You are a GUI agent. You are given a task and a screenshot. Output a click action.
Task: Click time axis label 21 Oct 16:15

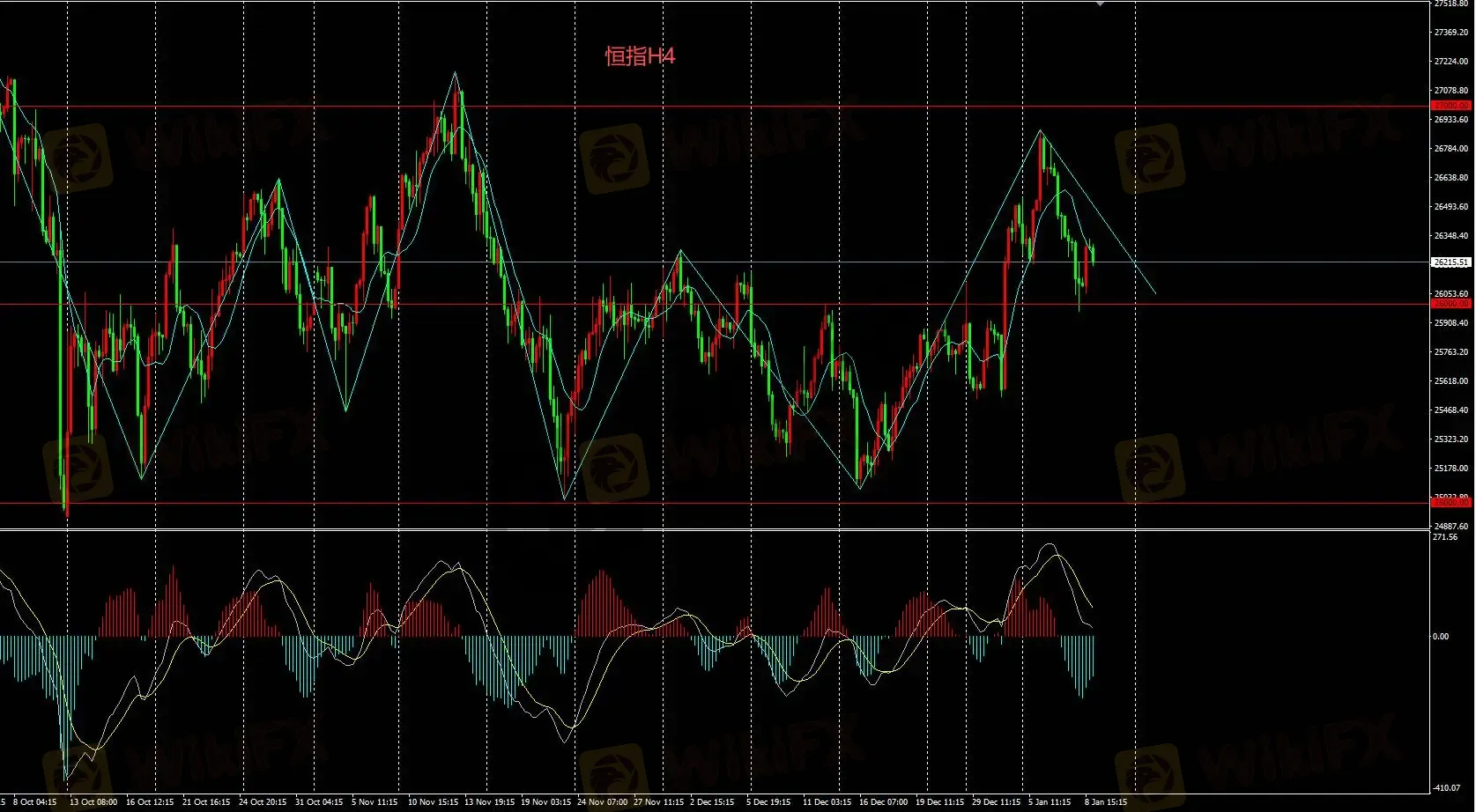point(206,802)
